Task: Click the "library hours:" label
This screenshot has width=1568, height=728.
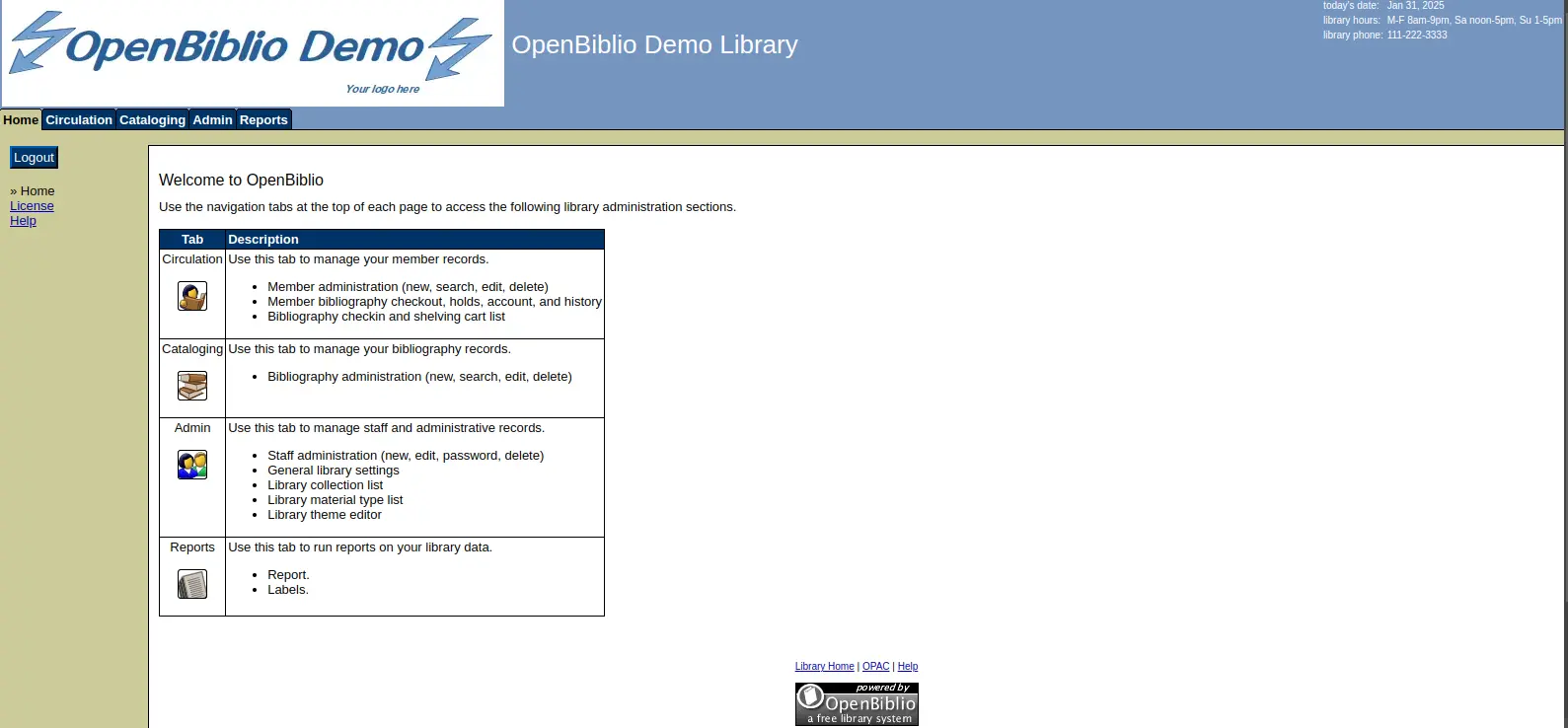Action: tap(1352, 20)
